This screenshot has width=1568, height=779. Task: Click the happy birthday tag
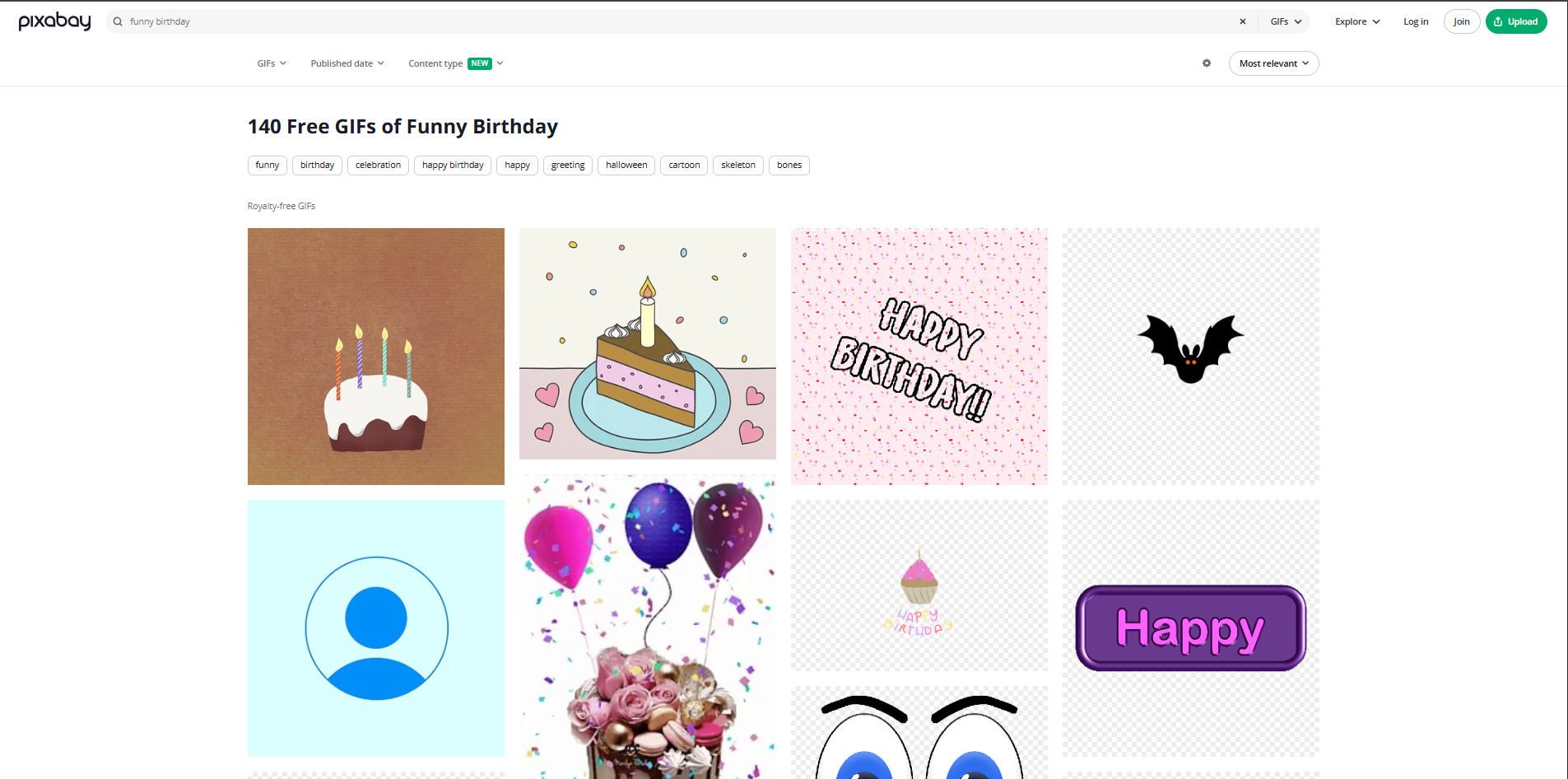(452, 165)
